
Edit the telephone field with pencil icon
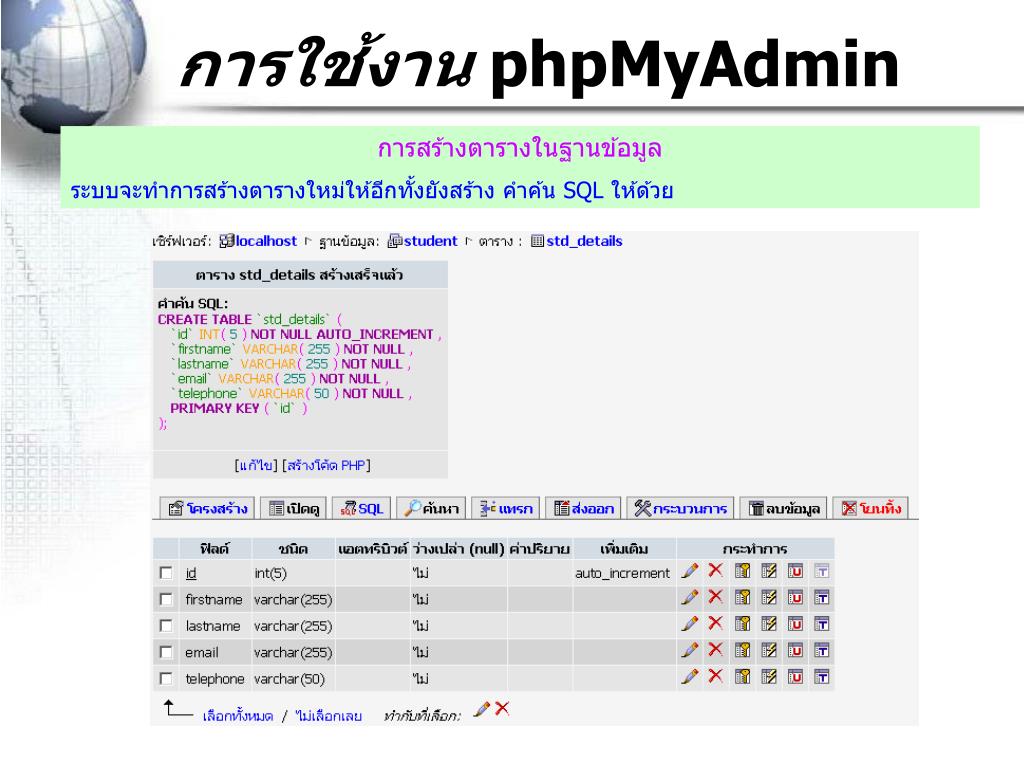tap(690, 677)
